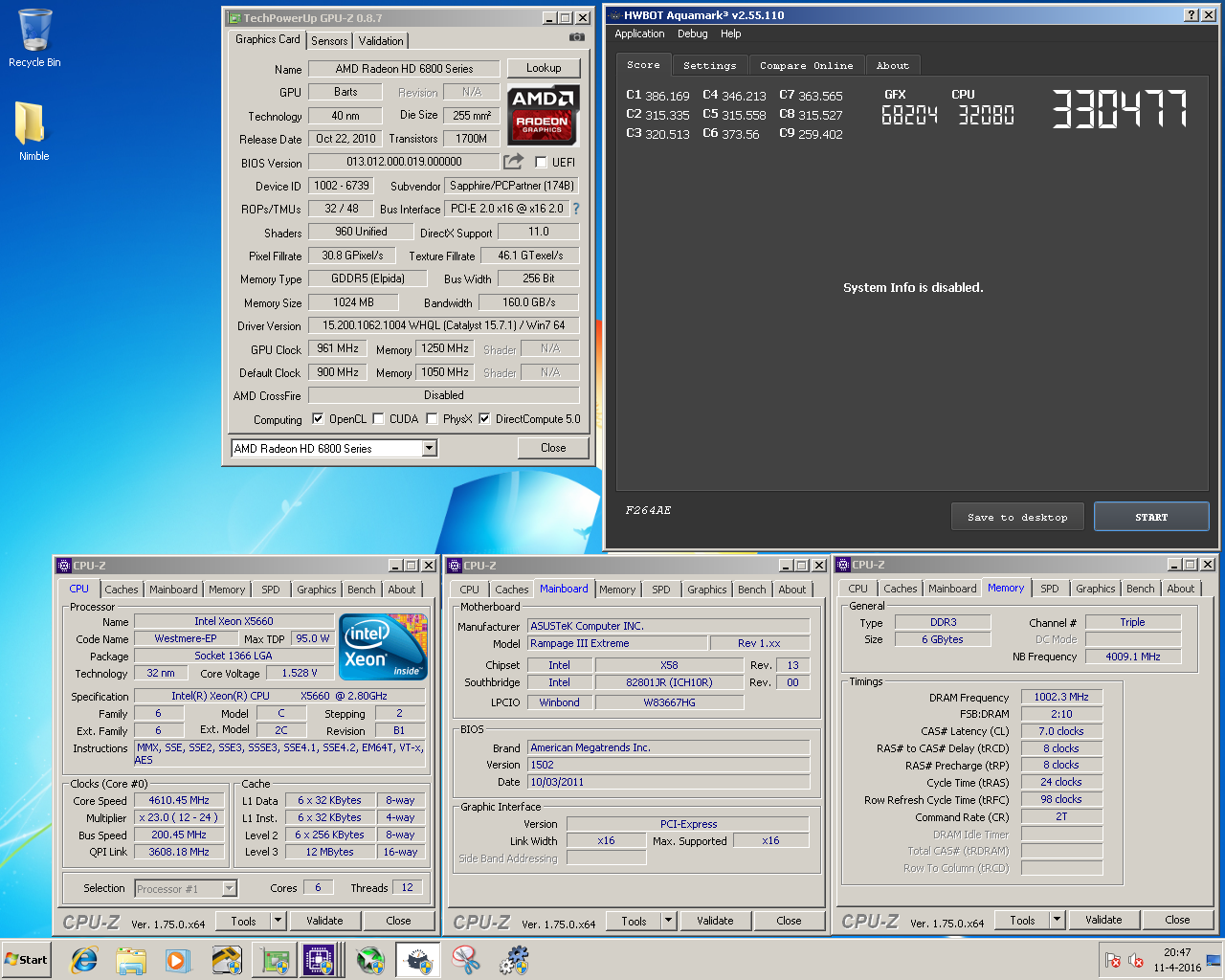Screen dimensions: 1225x980
Task: Click the green globe taskbar icon
Action: 369,960
